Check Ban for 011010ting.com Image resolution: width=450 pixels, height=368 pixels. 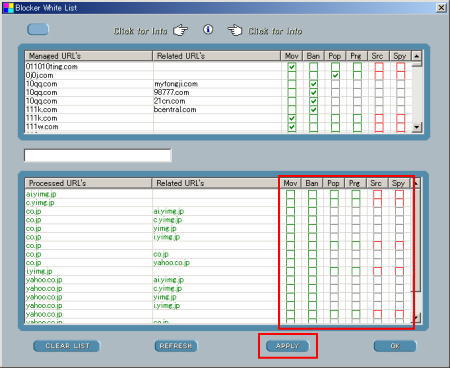[313, 67]
